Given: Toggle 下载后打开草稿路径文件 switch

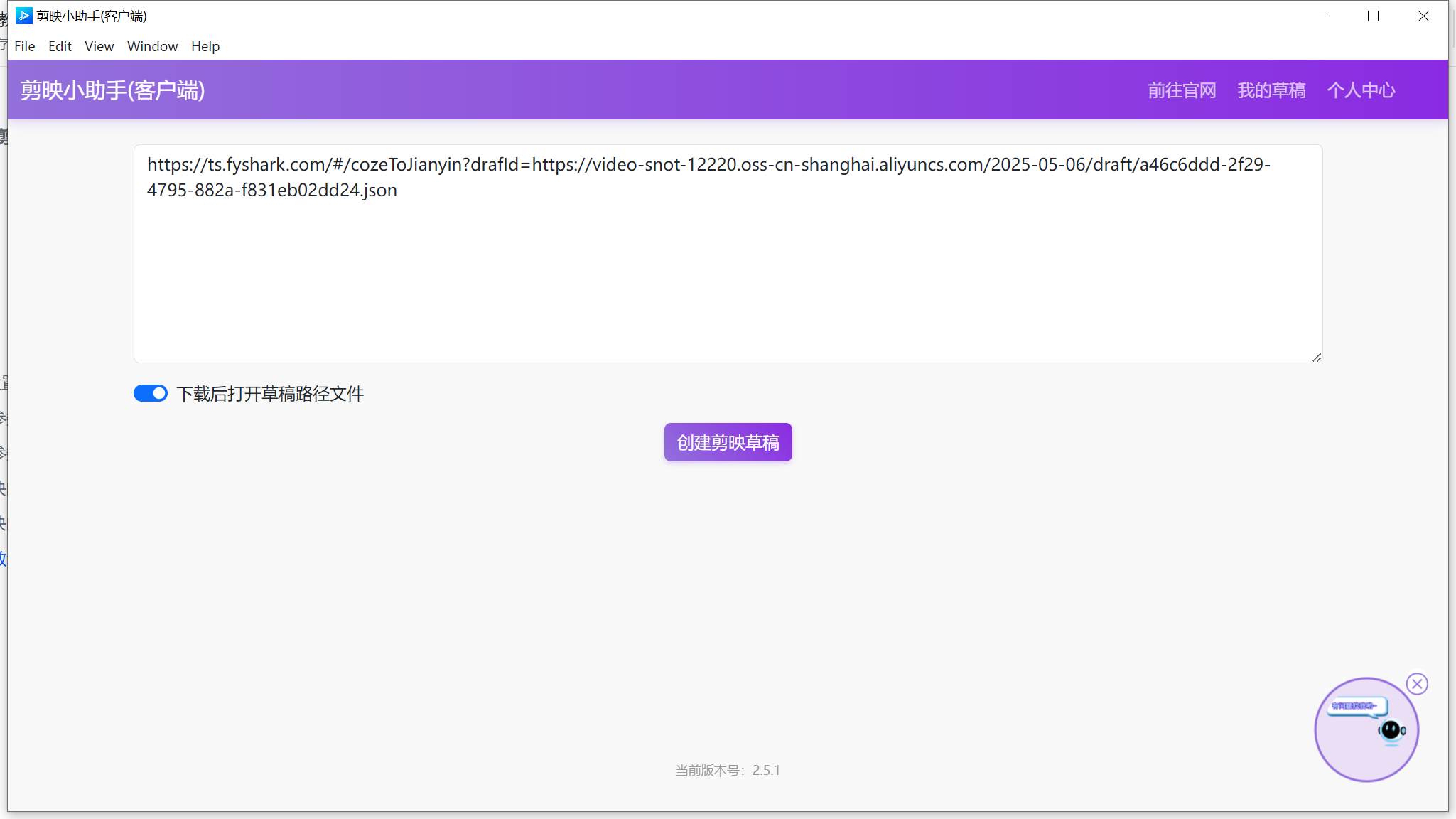Looking at the screenshot, I should click(x=151, y=393).
